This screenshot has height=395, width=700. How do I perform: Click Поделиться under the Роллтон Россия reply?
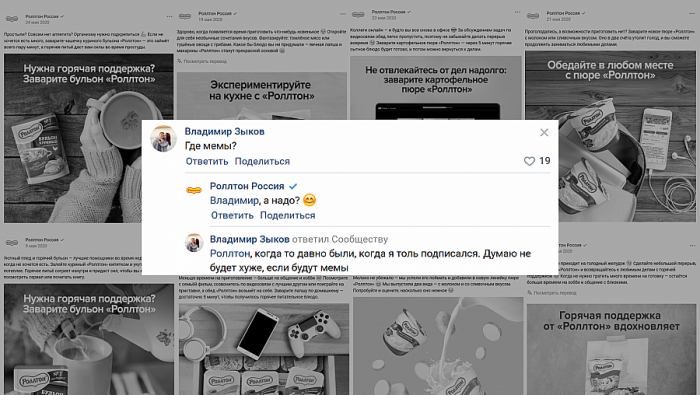coord(288,215)
